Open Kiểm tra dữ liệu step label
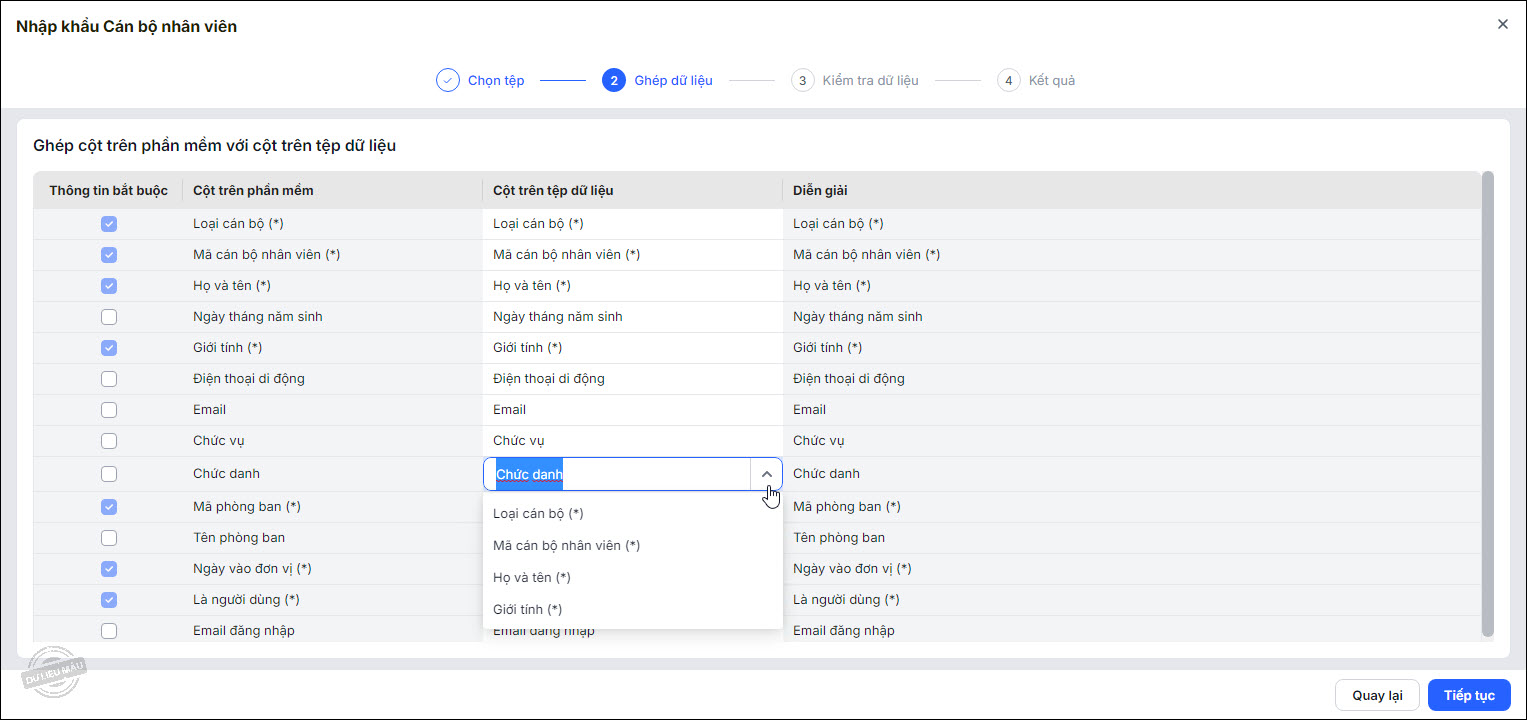1527x720 pixels. tap(870, 80)
